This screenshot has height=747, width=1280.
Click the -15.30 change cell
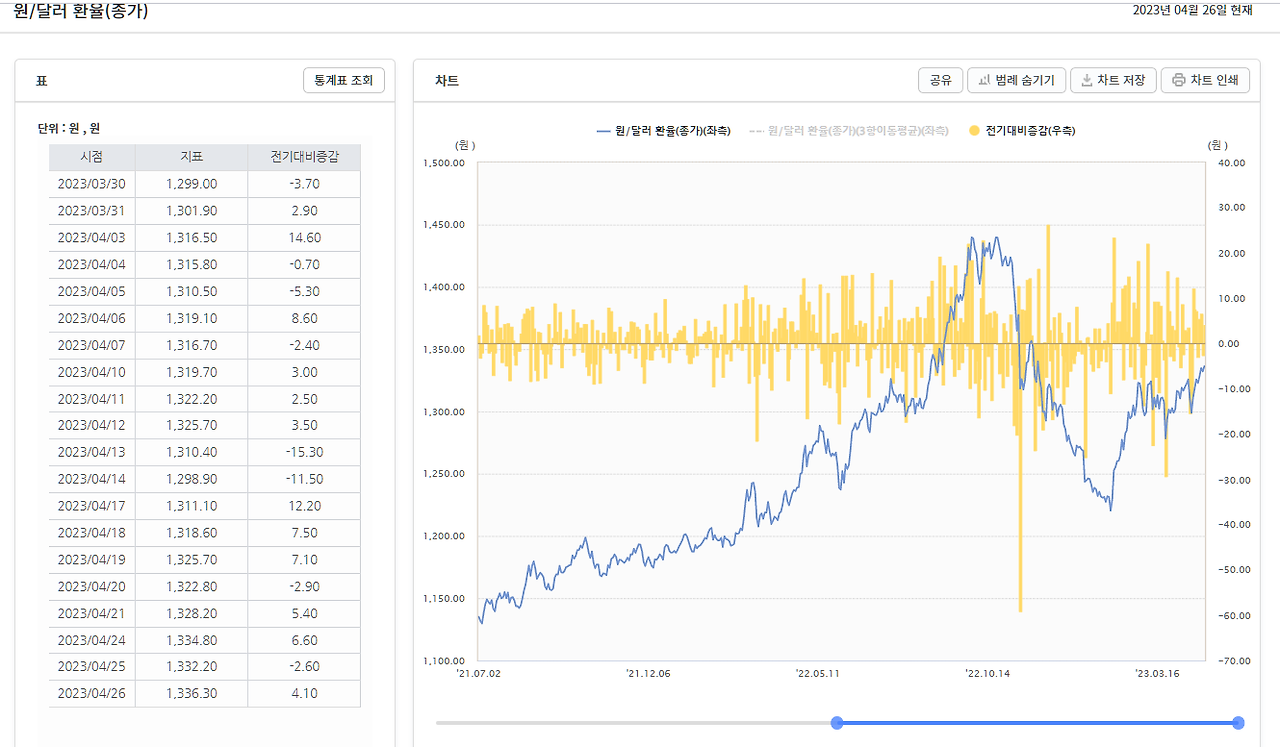(304, 452)
